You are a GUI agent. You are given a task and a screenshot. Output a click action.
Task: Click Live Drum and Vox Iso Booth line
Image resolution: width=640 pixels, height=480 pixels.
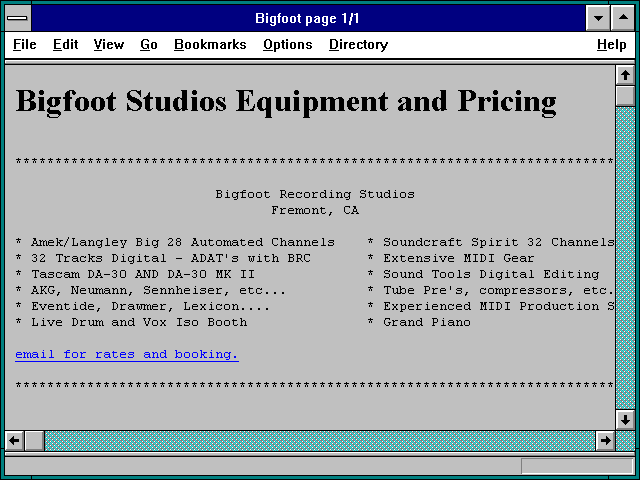point(131,322)
